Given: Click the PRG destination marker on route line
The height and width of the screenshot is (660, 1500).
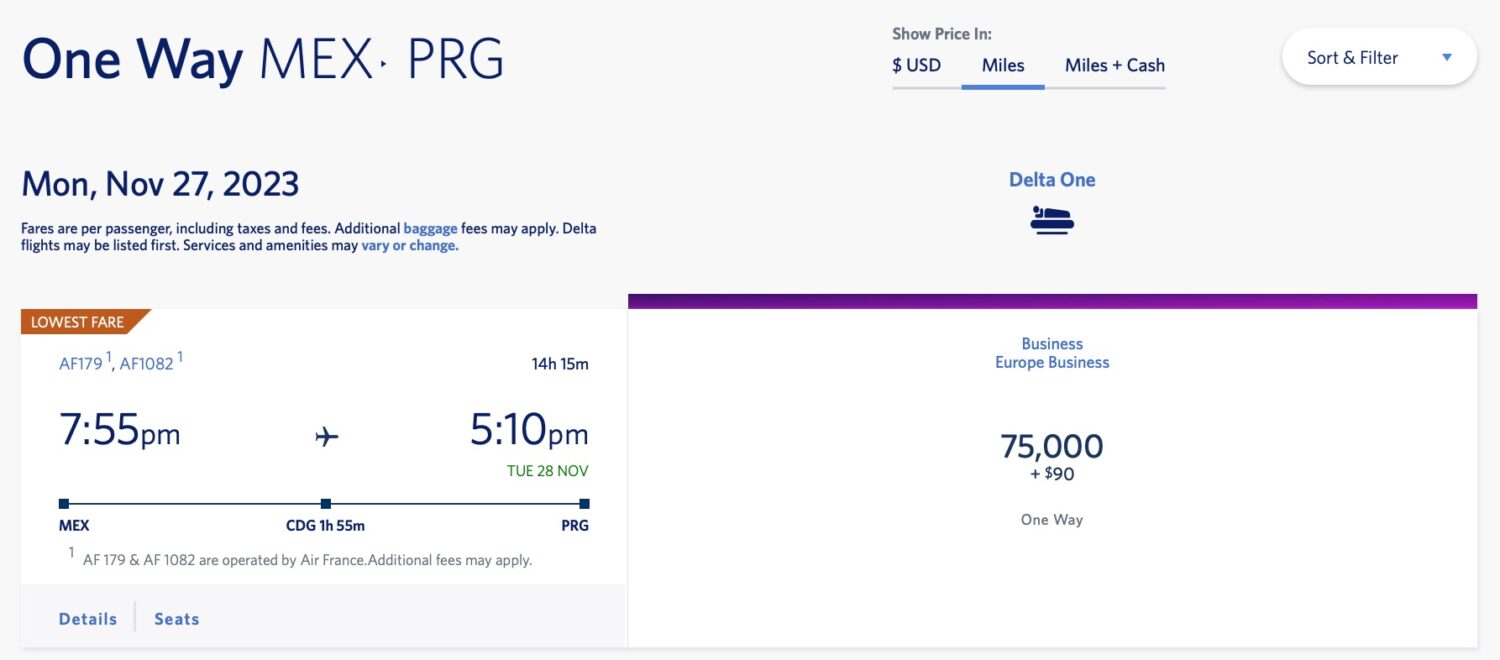Looking at the screenshot, I should click(584, 504).
